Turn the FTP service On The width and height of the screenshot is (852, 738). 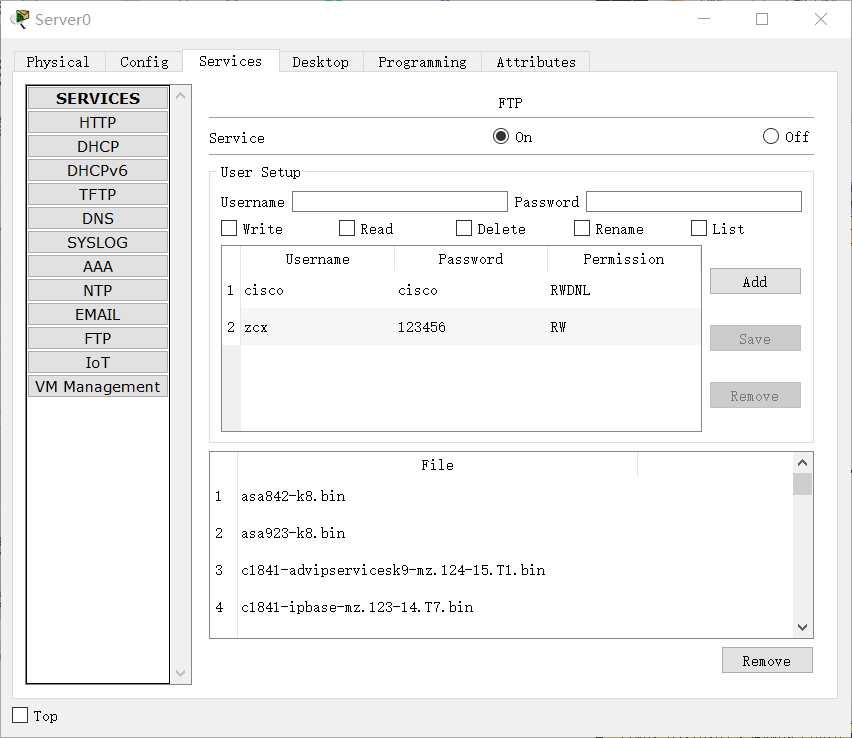500,136
